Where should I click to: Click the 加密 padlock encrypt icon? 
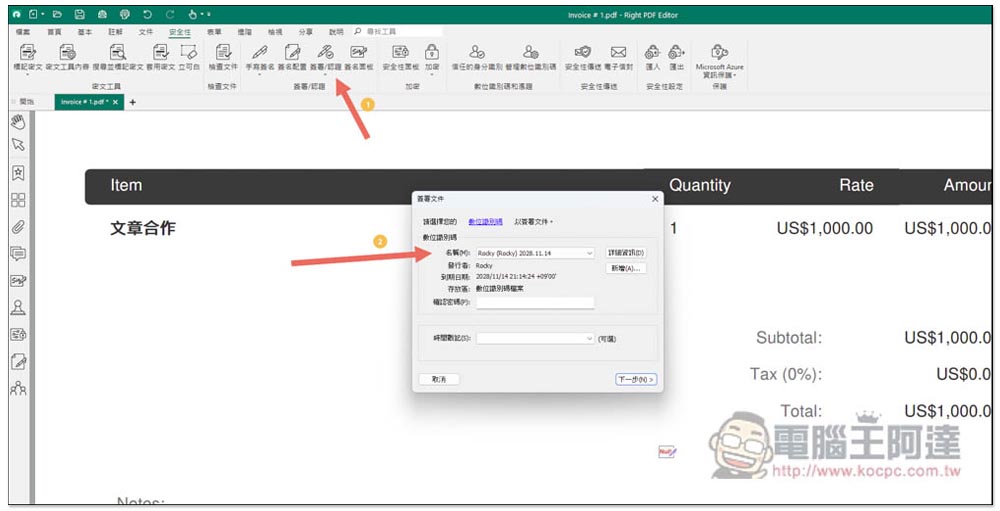click(x=432, y=52)
